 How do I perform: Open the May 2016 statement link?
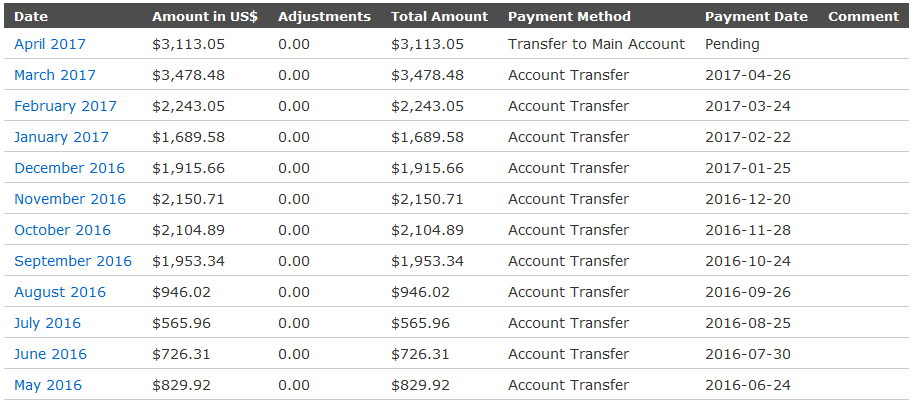48,385
